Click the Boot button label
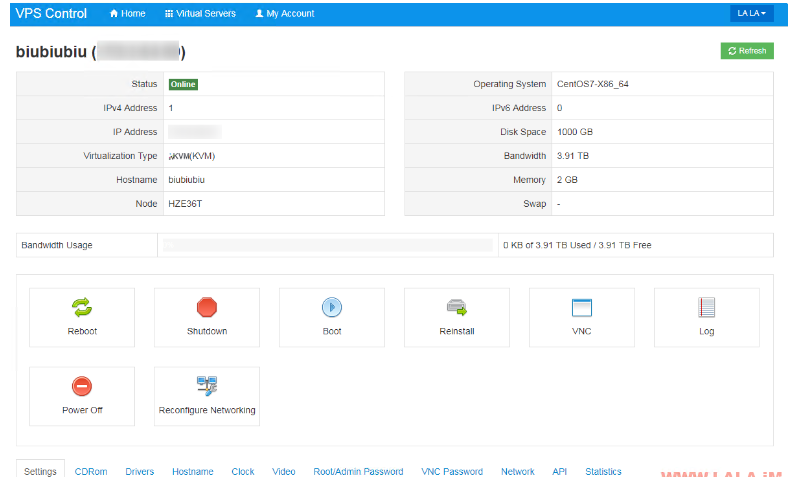The width and height of the screenshot is (792, 477). (332, 331)
